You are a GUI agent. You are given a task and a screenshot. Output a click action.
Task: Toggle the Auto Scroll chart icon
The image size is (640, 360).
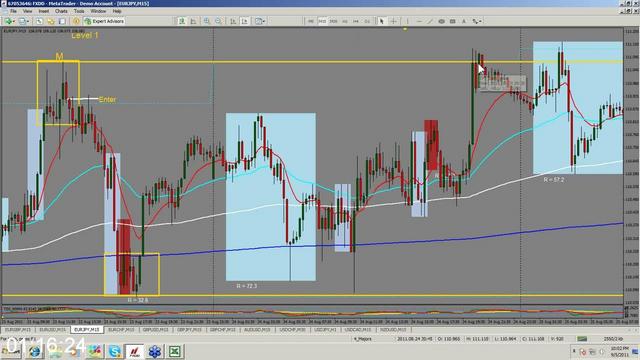pyautogui.click(x=233, y=21)
